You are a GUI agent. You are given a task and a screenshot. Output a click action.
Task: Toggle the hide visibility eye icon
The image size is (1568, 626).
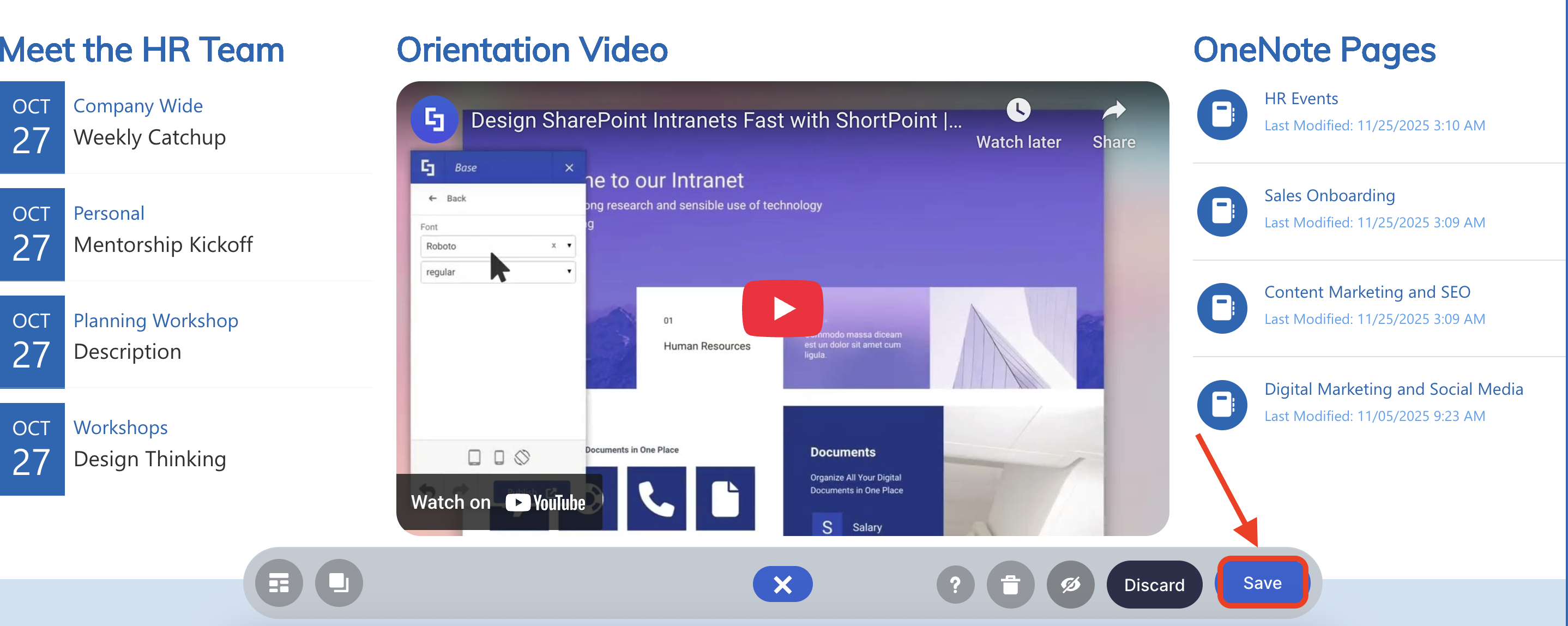(1070, 585)
